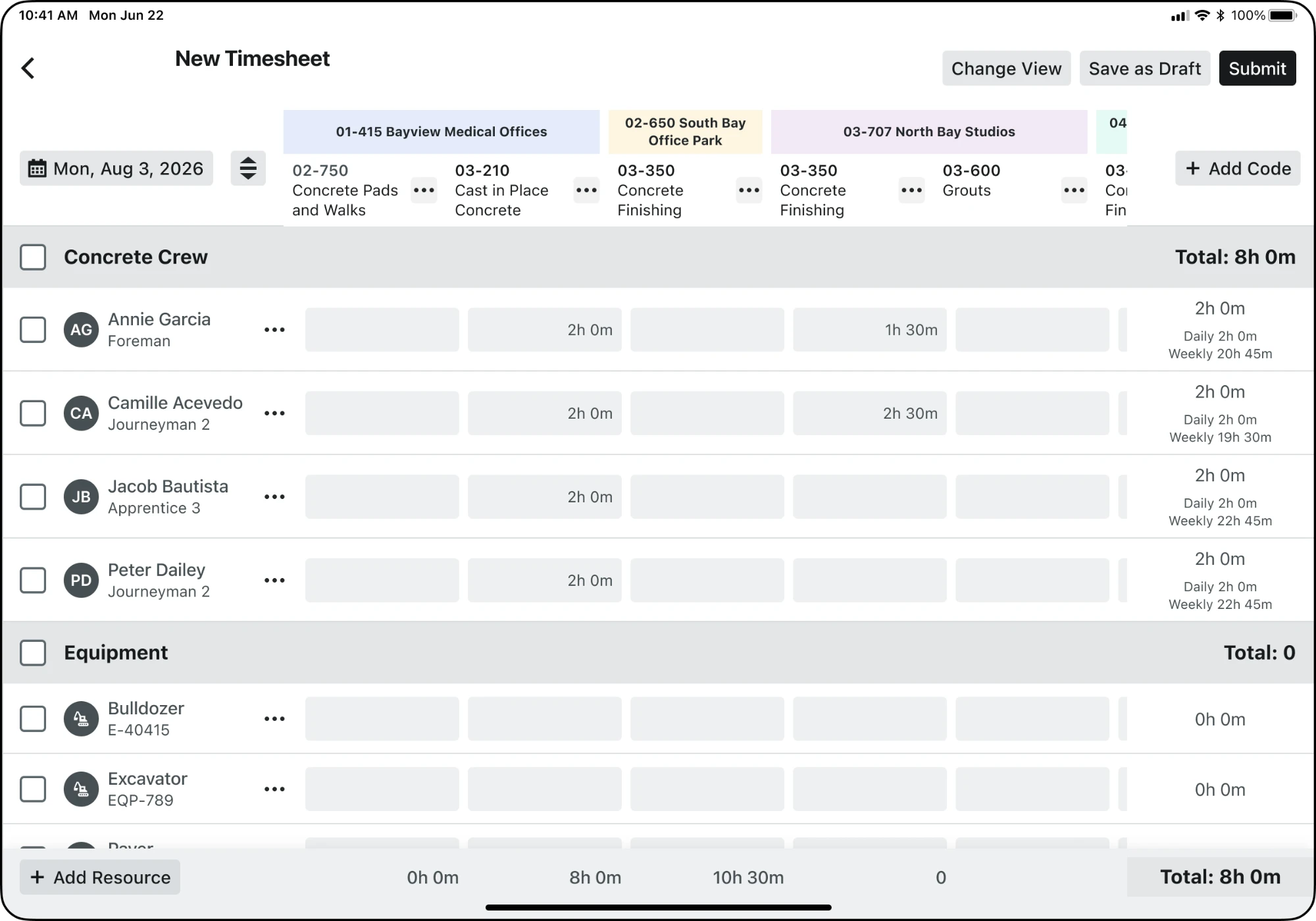
Task: Tap the home indicator bar
Action: (x=658, y=908)
